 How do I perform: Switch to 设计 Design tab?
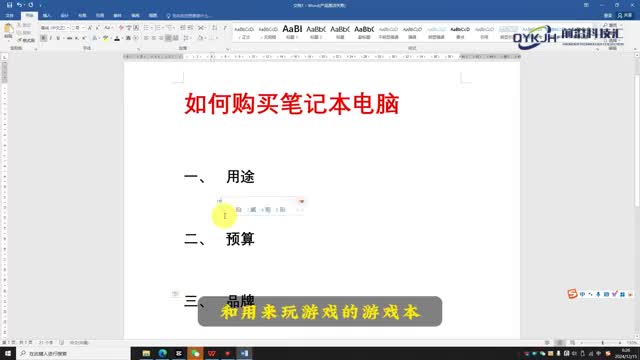click(64, 16)
